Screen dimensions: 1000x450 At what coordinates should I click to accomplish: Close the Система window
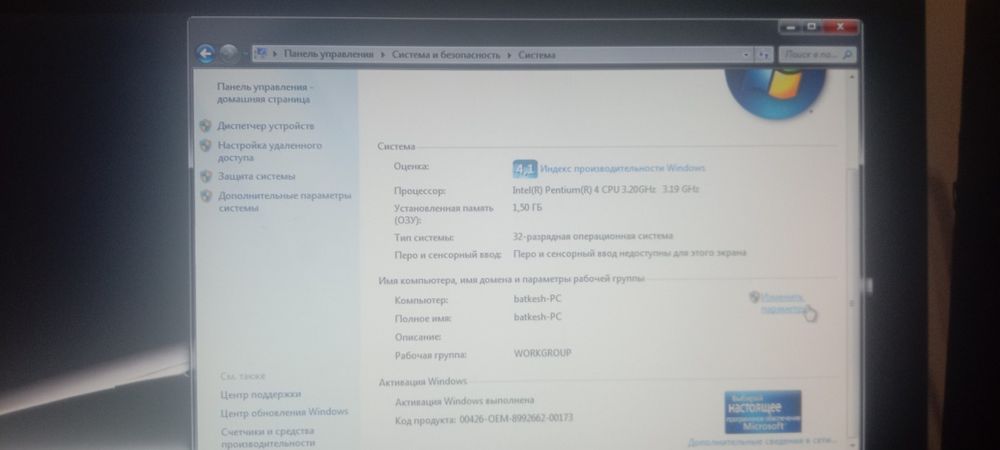pos(840,27)
